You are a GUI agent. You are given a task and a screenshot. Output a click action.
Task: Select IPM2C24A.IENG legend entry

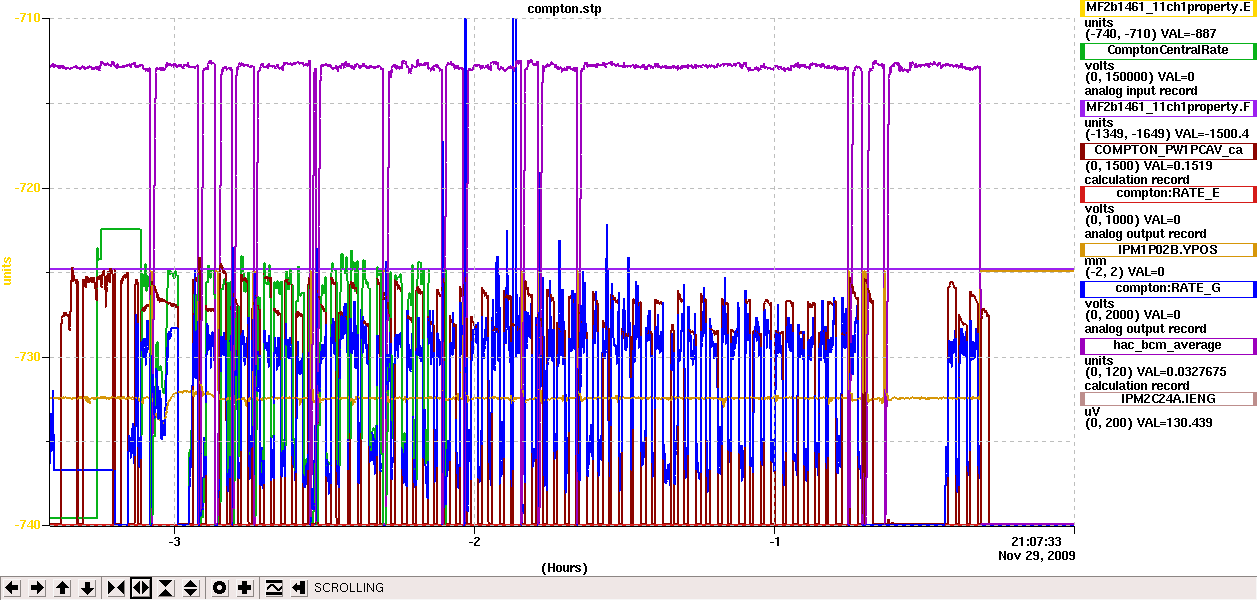coord(1169,398)
